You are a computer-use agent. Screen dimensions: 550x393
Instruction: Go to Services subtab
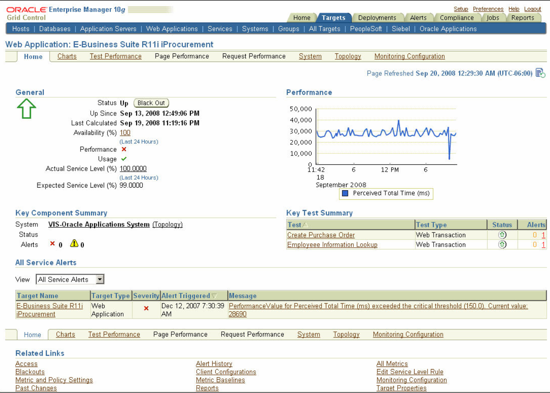220,29
